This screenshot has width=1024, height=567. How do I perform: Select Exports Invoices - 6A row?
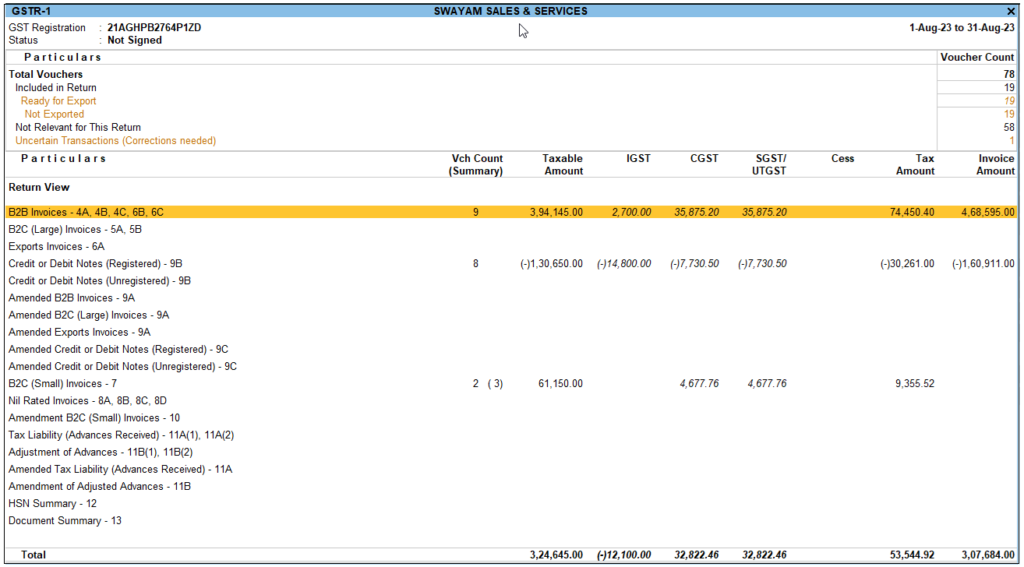point(56,246)
